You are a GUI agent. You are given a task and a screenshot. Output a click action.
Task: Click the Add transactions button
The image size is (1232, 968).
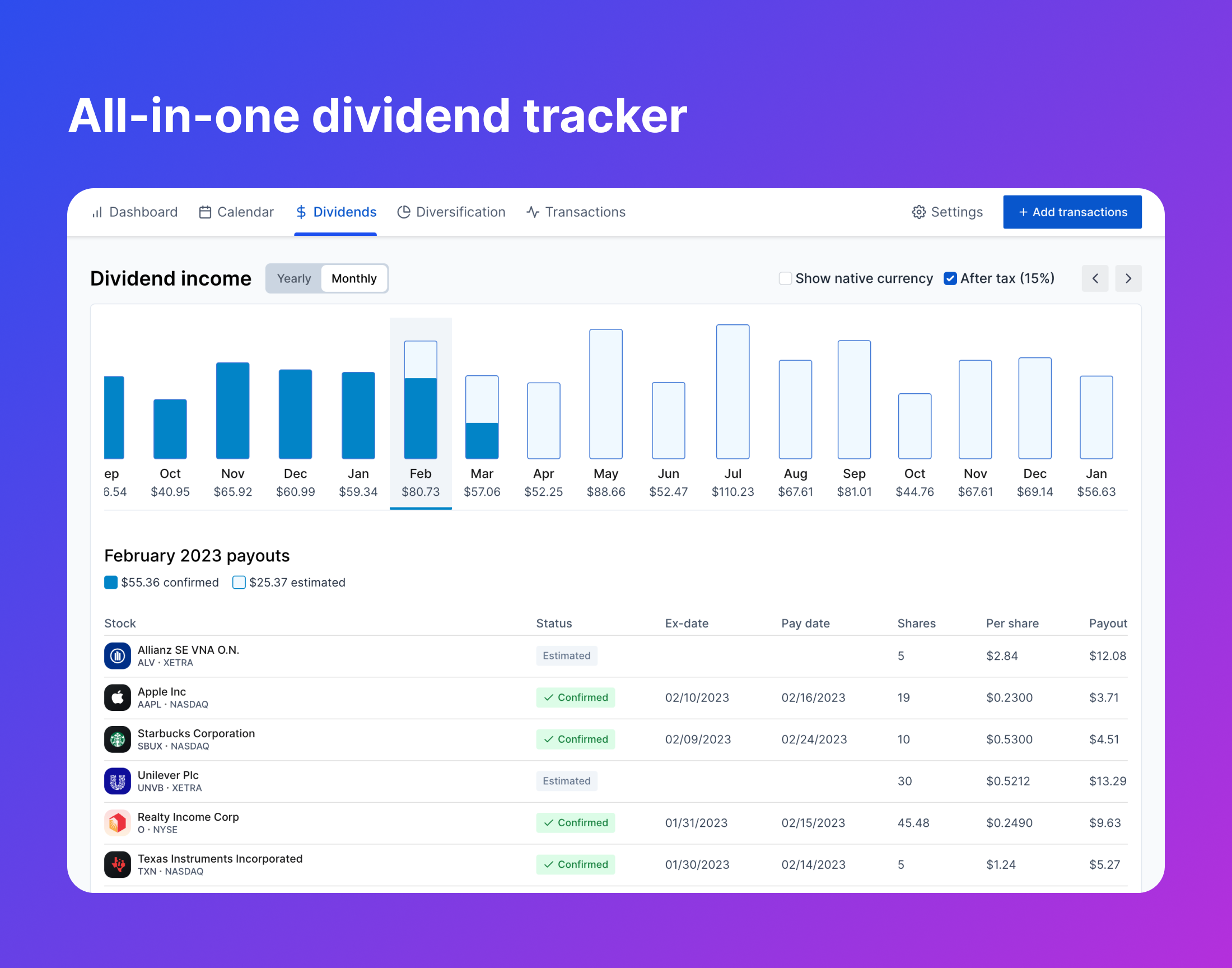pos(1072,212)
